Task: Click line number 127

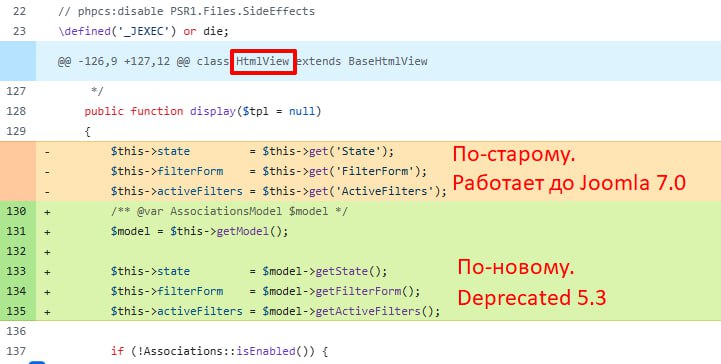Action: 16,91
